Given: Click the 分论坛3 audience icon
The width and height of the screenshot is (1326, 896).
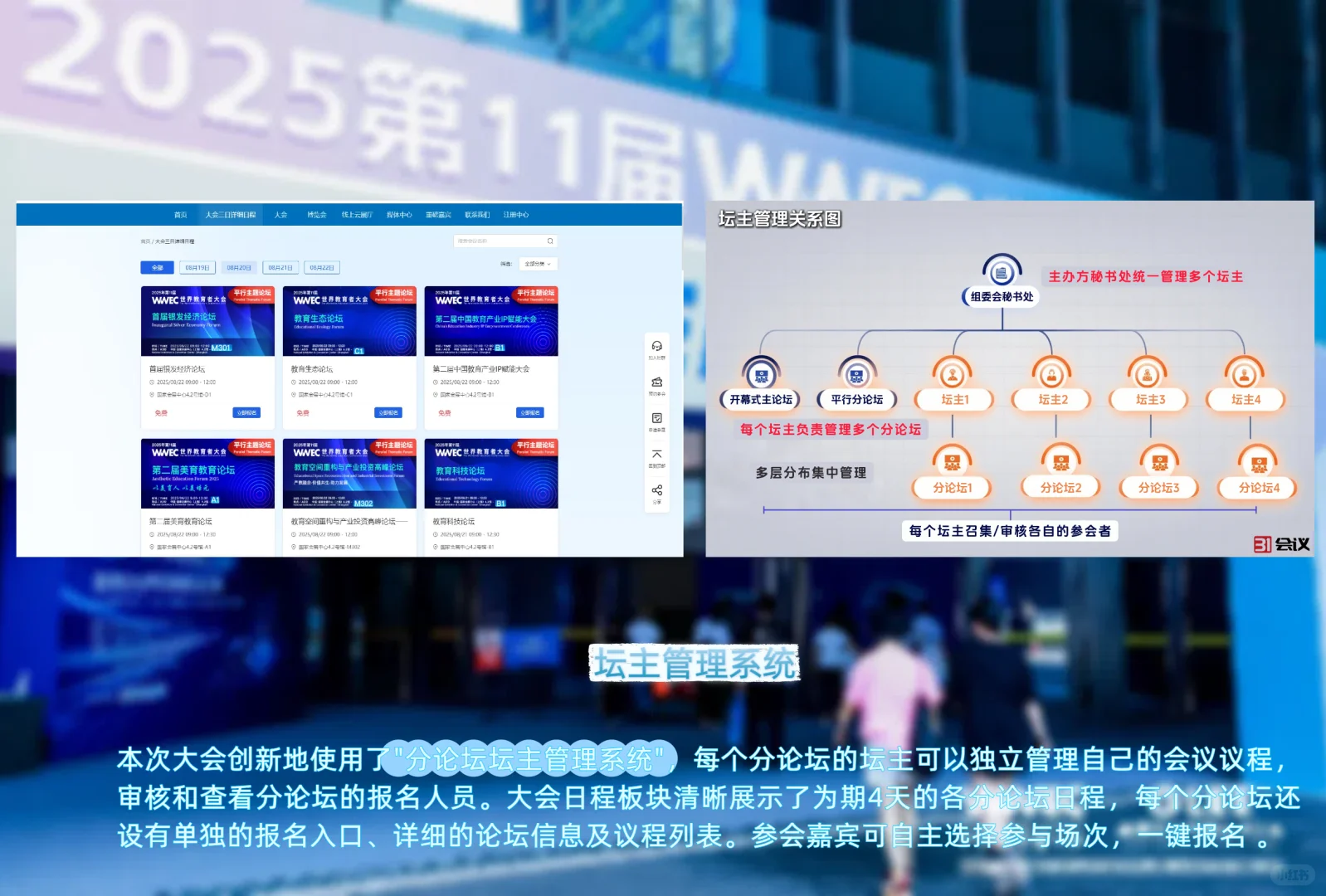Looking at the screenshot, I should coord(1159,461).
